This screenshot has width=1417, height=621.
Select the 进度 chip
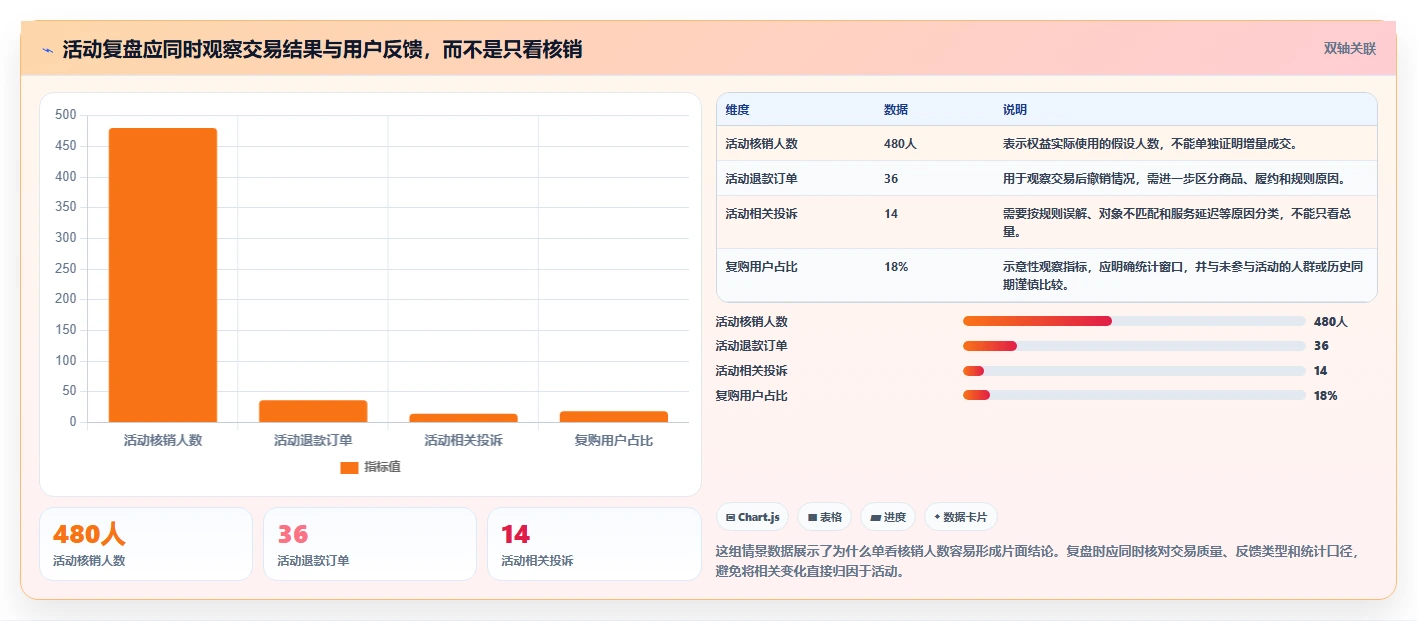tap(888, 517)
